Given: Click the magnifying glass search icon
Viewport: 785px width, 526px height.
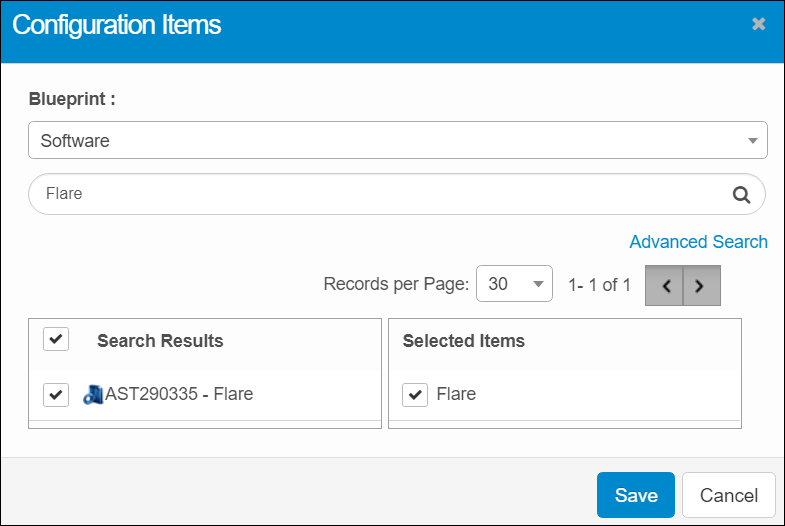Looking at the screenshot, I should pyautogui.click(x=741, y=194).
